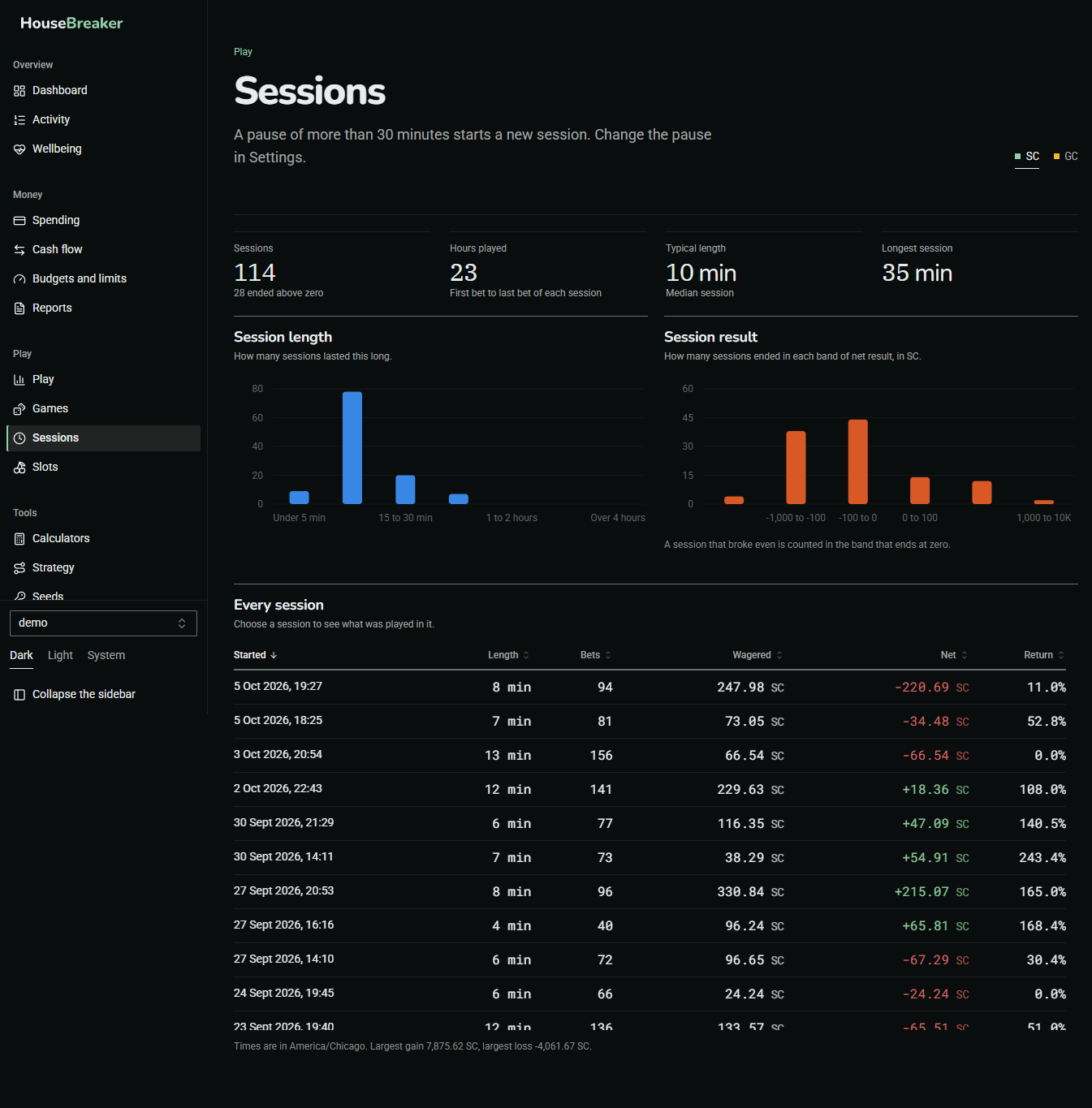The width and height of the screenshot is (1092, 1108).
Task: Click the Sessions count 114
Action: coord(255,273)
